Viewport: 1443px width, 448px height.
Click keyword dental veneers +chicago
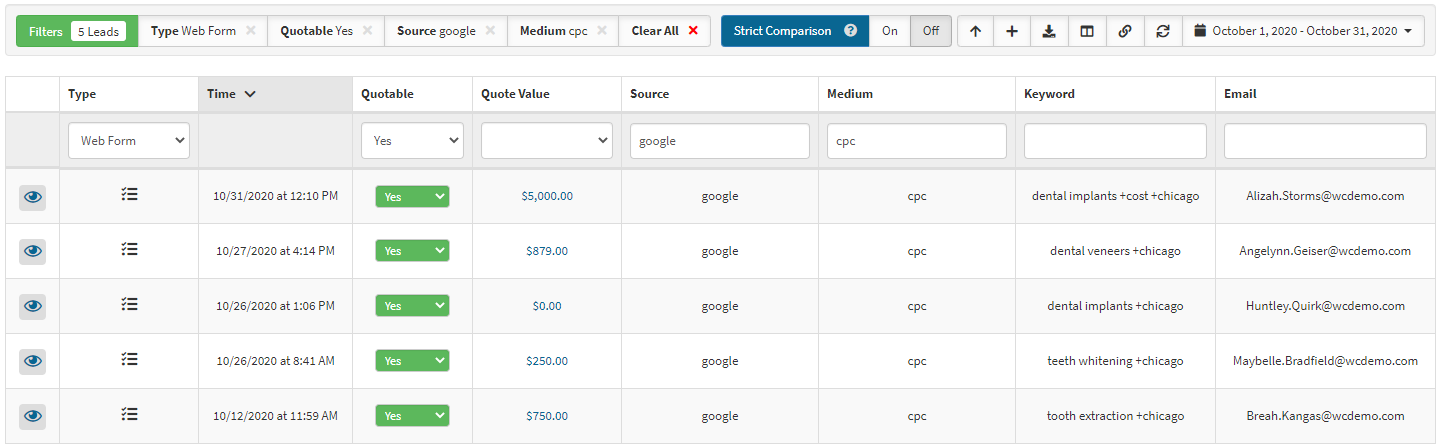click(x=1115, y=252)
